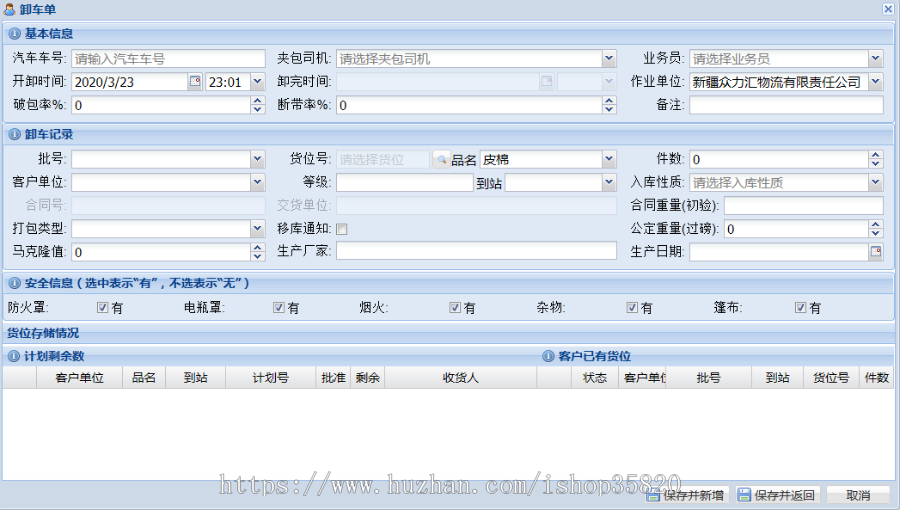Toggle the 篷布 有 checkbox
Screen dimensions: 900x510
coord(800,307)
